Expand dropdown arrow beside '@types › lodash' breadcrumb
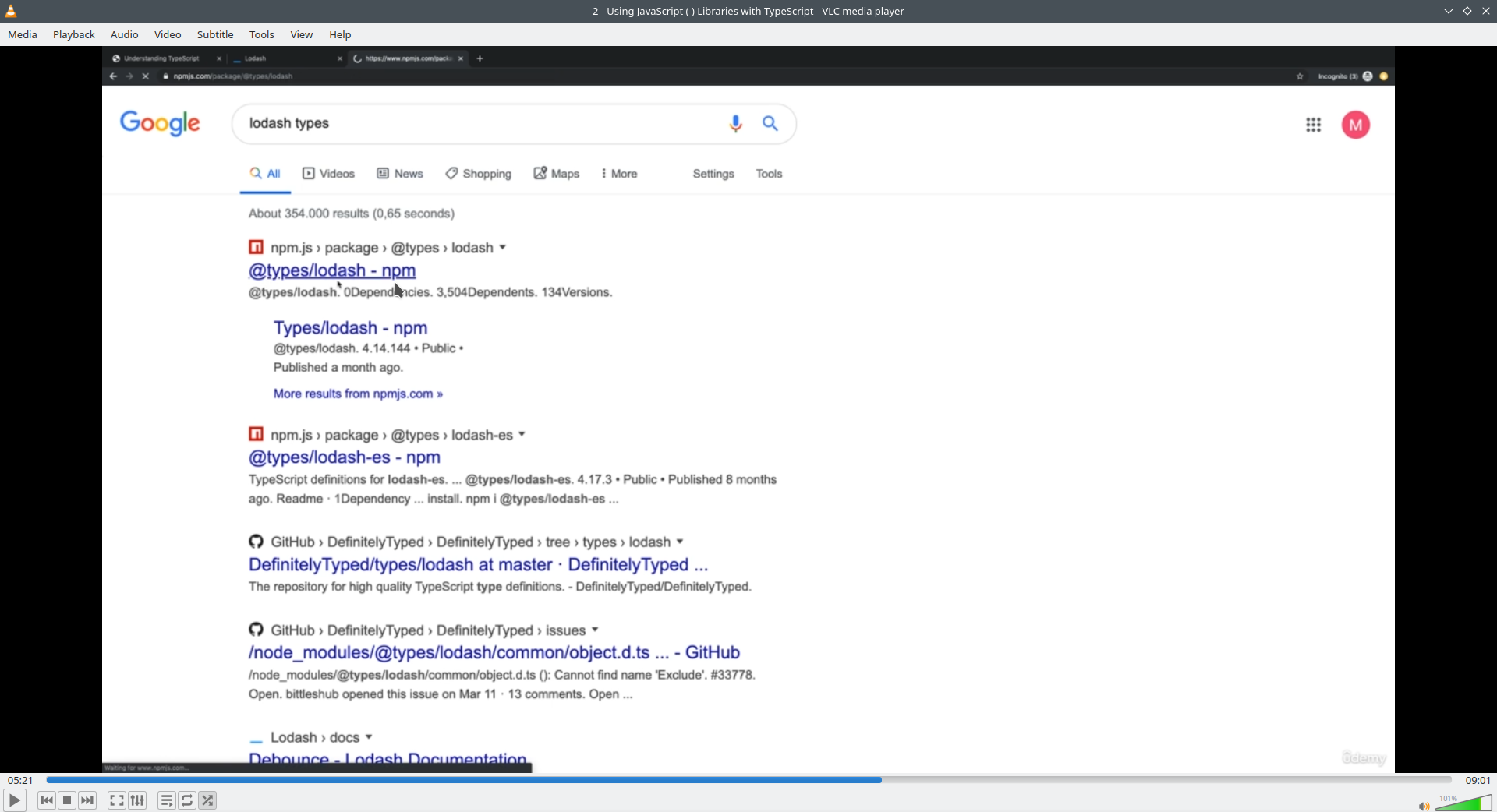 click(503, 247)
